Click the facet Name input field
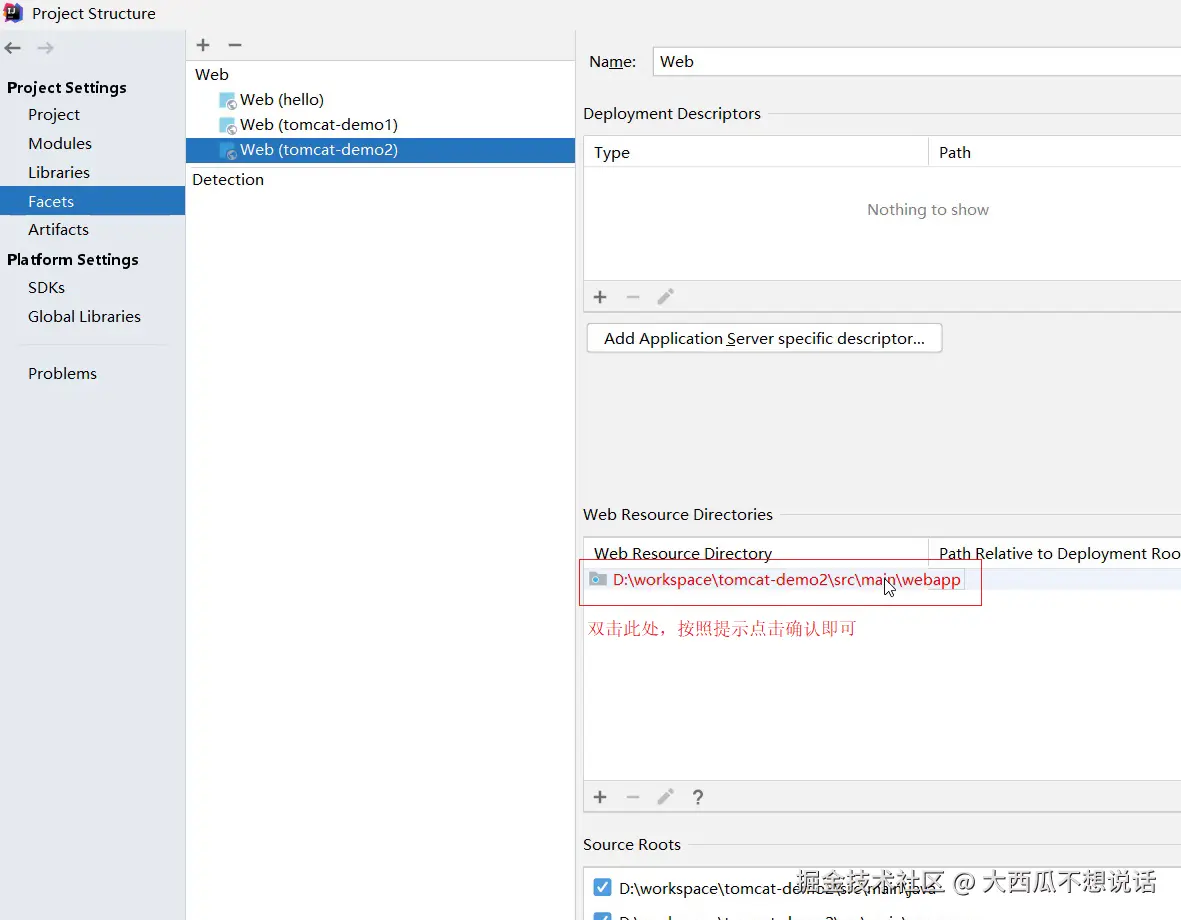This screenshot has height=920, width=1181. 917,62
